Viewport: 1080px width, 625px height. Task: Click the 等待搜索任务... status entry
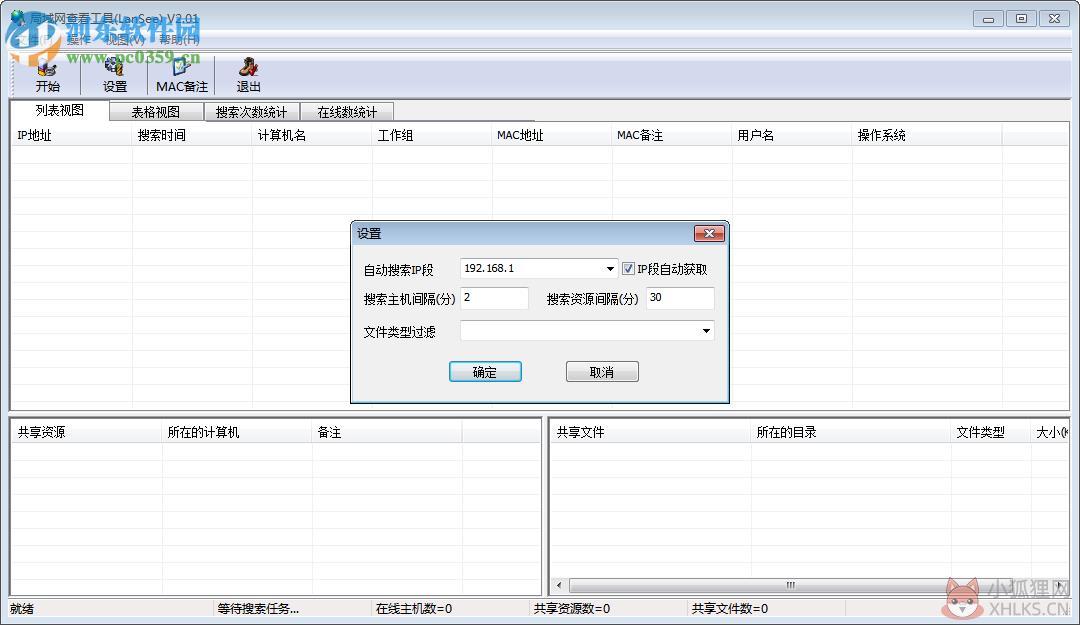pyautogui.click(x=258, y=609)
